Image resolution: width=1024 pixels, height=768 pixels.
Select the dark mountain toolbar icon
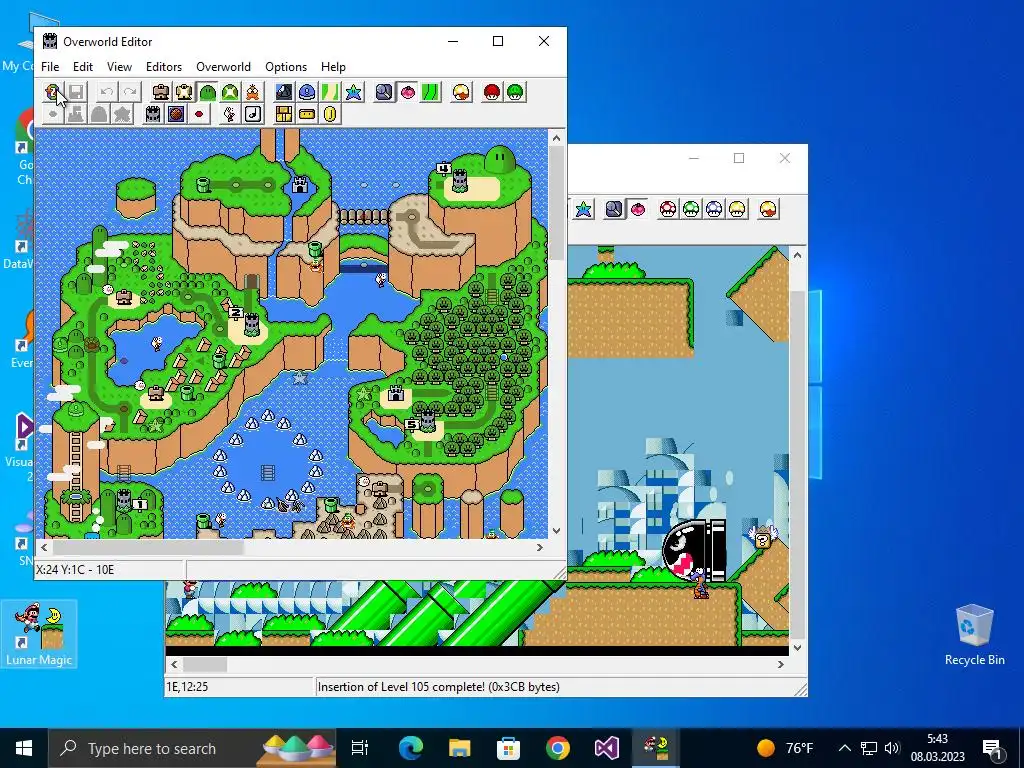[x=283, y=92]
